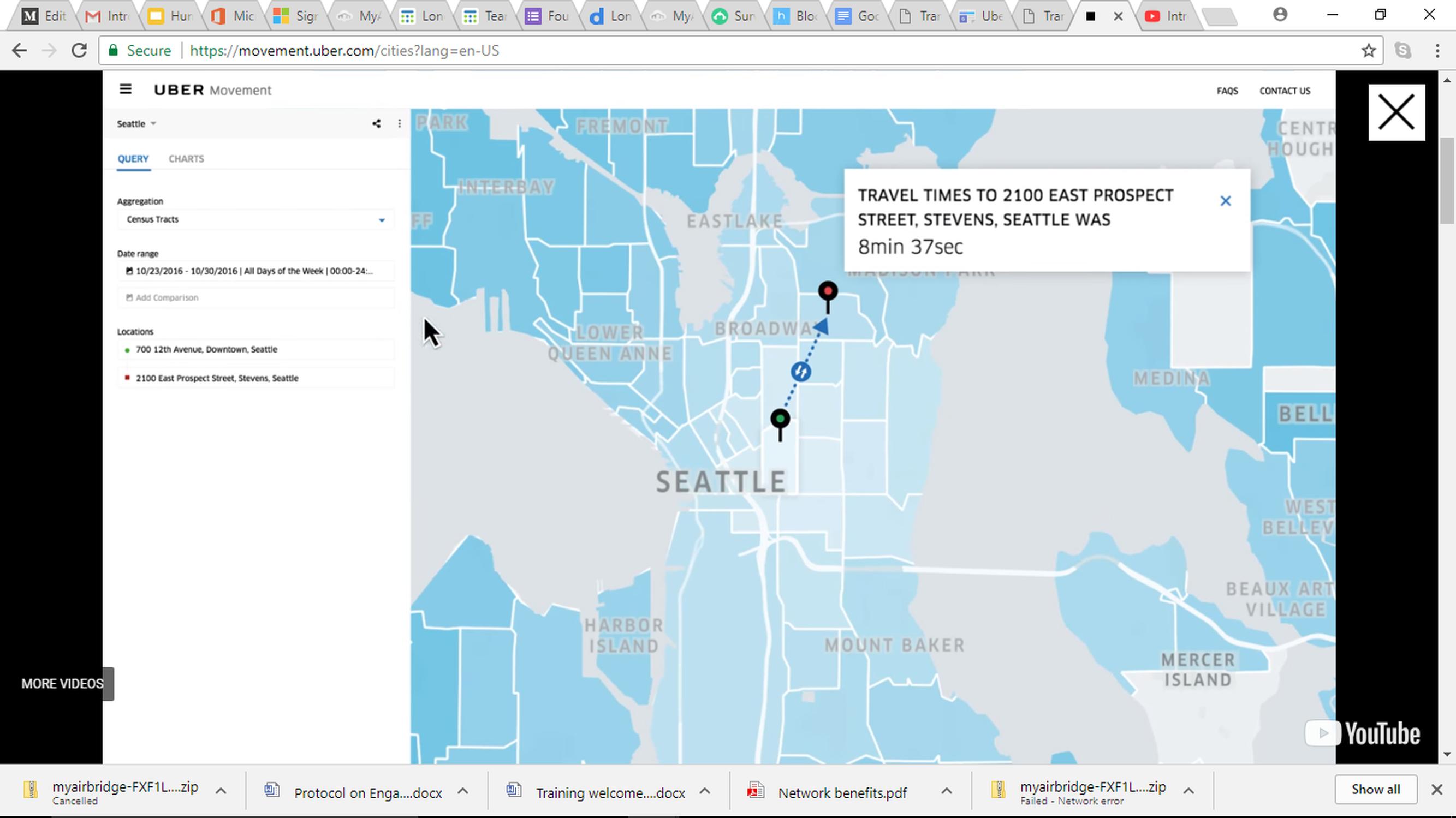Click the MERCER ISLAND map label

1198,670
